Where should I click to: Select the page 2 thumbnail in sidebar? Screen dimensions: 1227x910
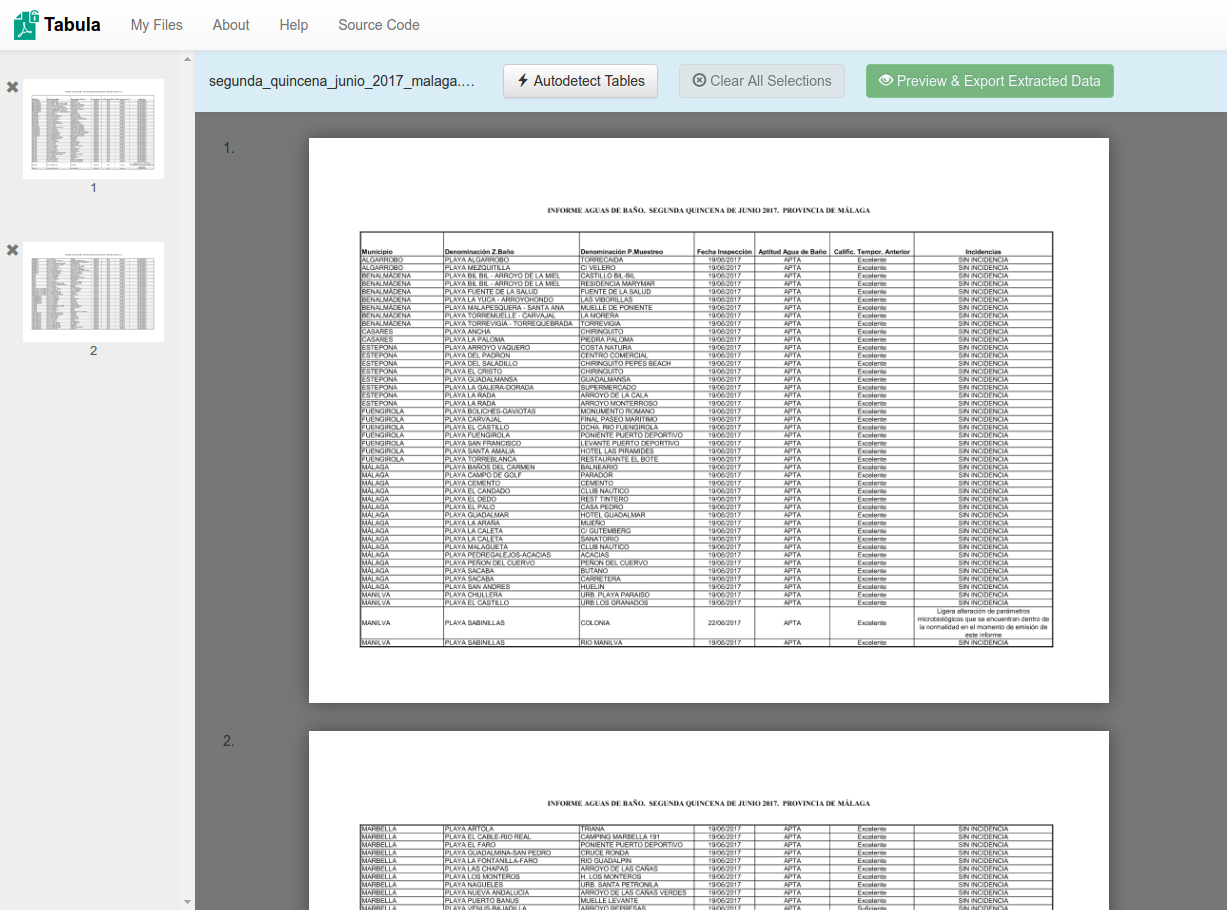click(x=93, y=292)
